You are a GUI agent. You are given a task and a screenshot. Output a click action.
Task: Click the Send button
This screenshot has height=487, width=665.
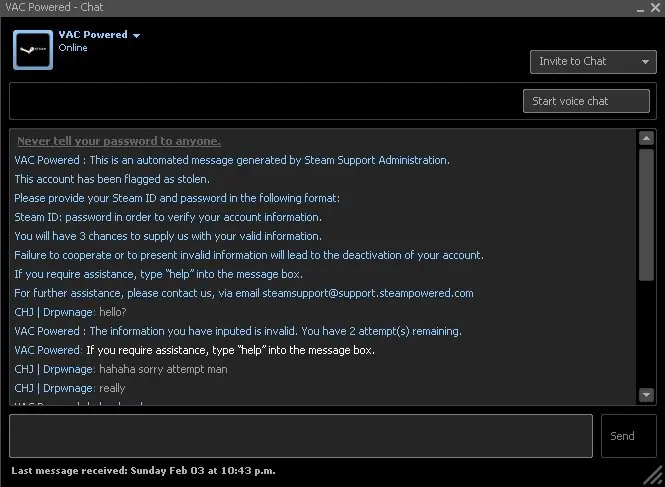[629, 436]
